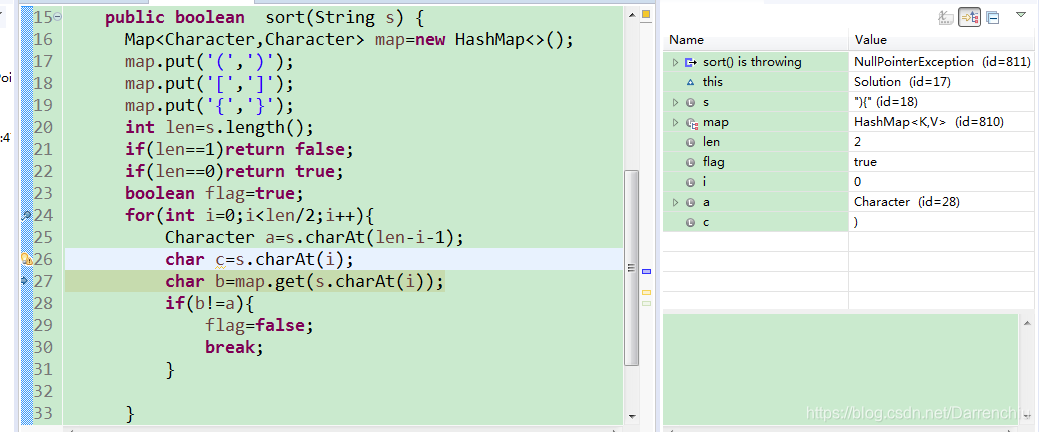The width and height of the screenshot is (1039, 432).
Task: Toggle the Show Logical Structure button
Action: click(x=969, y=18)
